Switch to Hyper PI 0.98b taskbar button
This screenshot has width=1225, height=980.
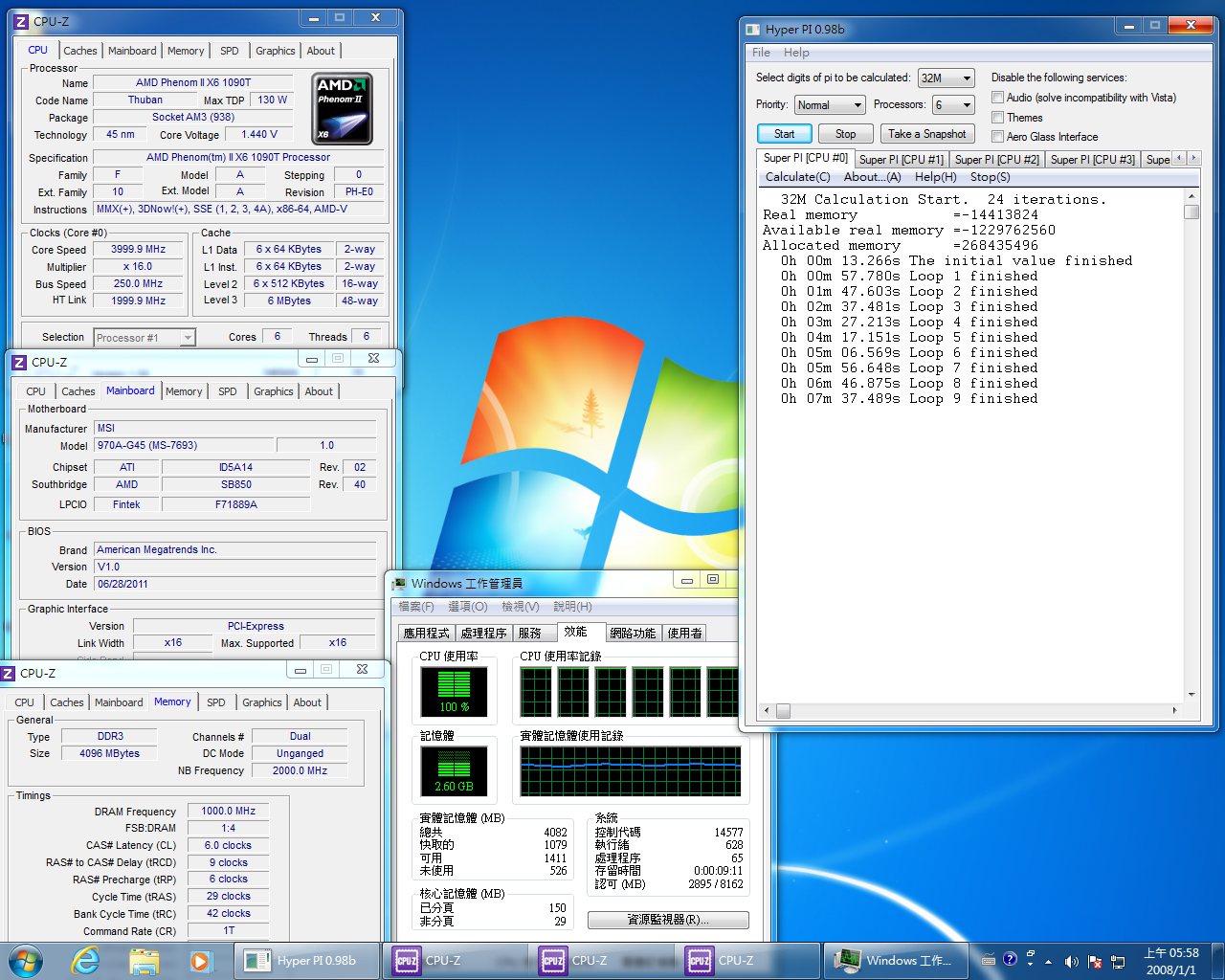coord(306,961)
